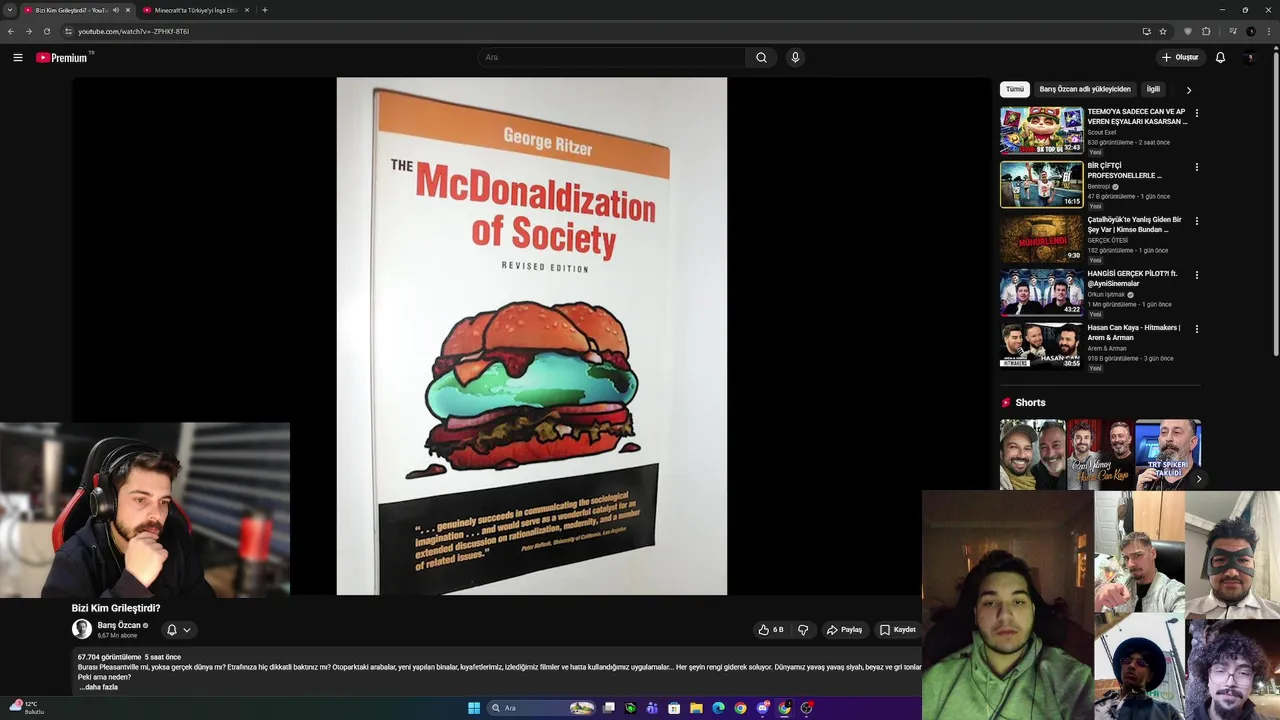This screenshot has width=1280, height=720.
Task: Open Microsoft Edge from taskbar
Action: pos(718,708)
